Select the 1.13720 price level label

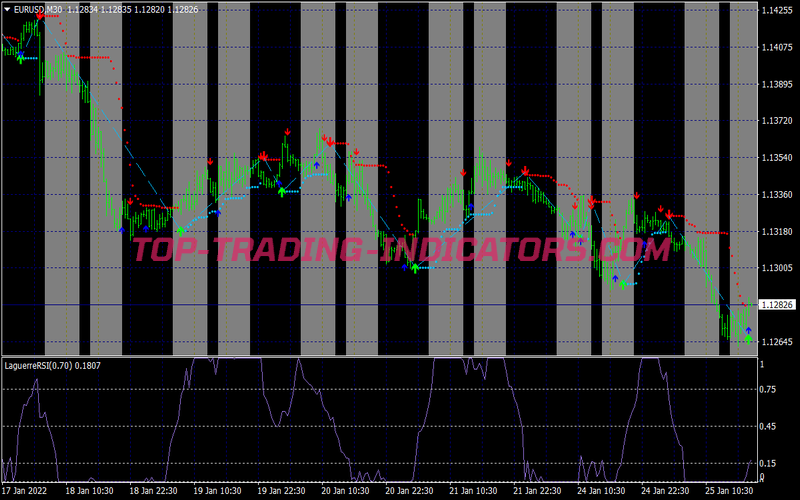pos(777,121)
